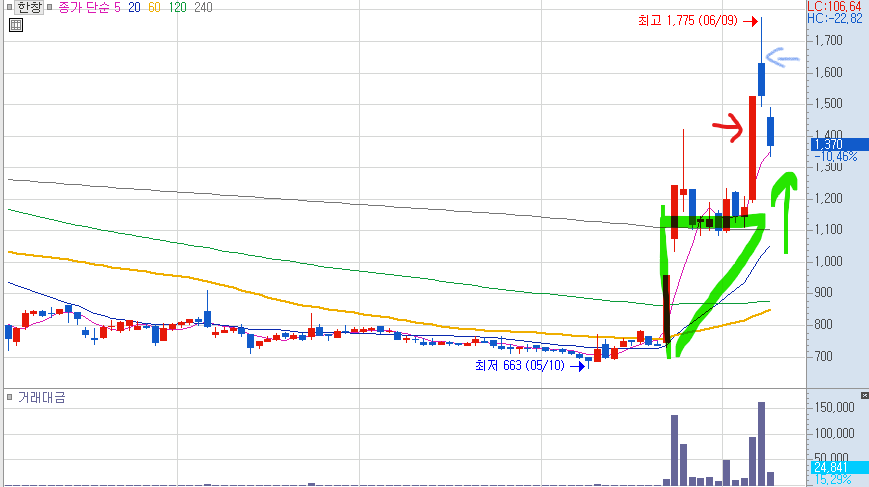
Task: Click the 1,200 price axis label
Action: pos(828,198)
